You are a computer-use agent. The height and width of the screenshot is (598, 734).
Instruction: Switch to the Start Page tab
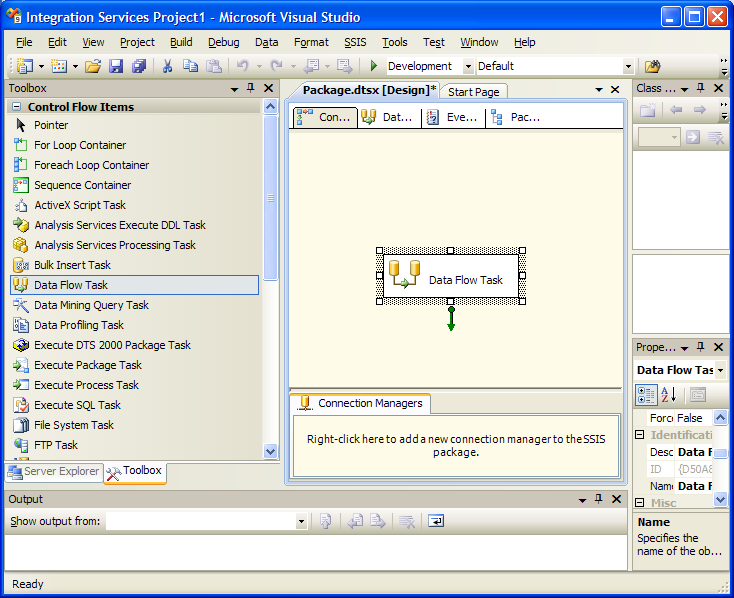click(x=474, y=92)
